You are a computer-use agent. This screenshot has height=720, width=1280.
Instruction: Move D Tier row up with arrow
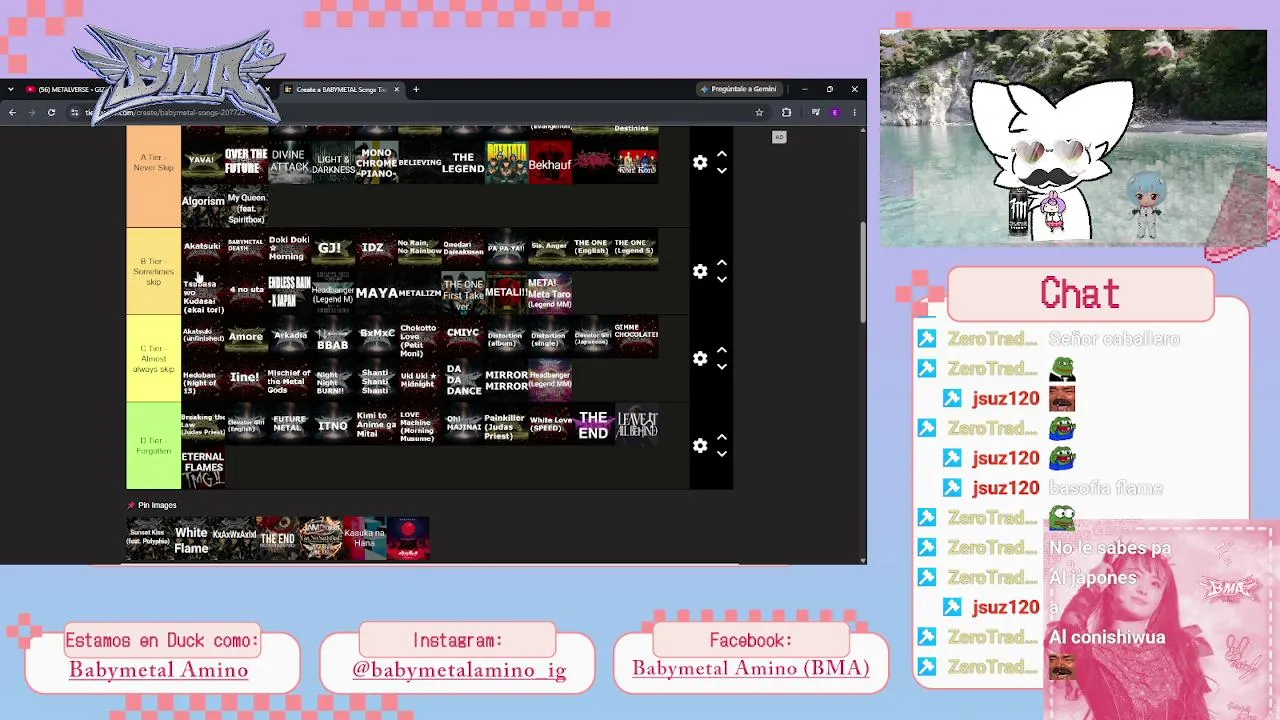point(722,438)
